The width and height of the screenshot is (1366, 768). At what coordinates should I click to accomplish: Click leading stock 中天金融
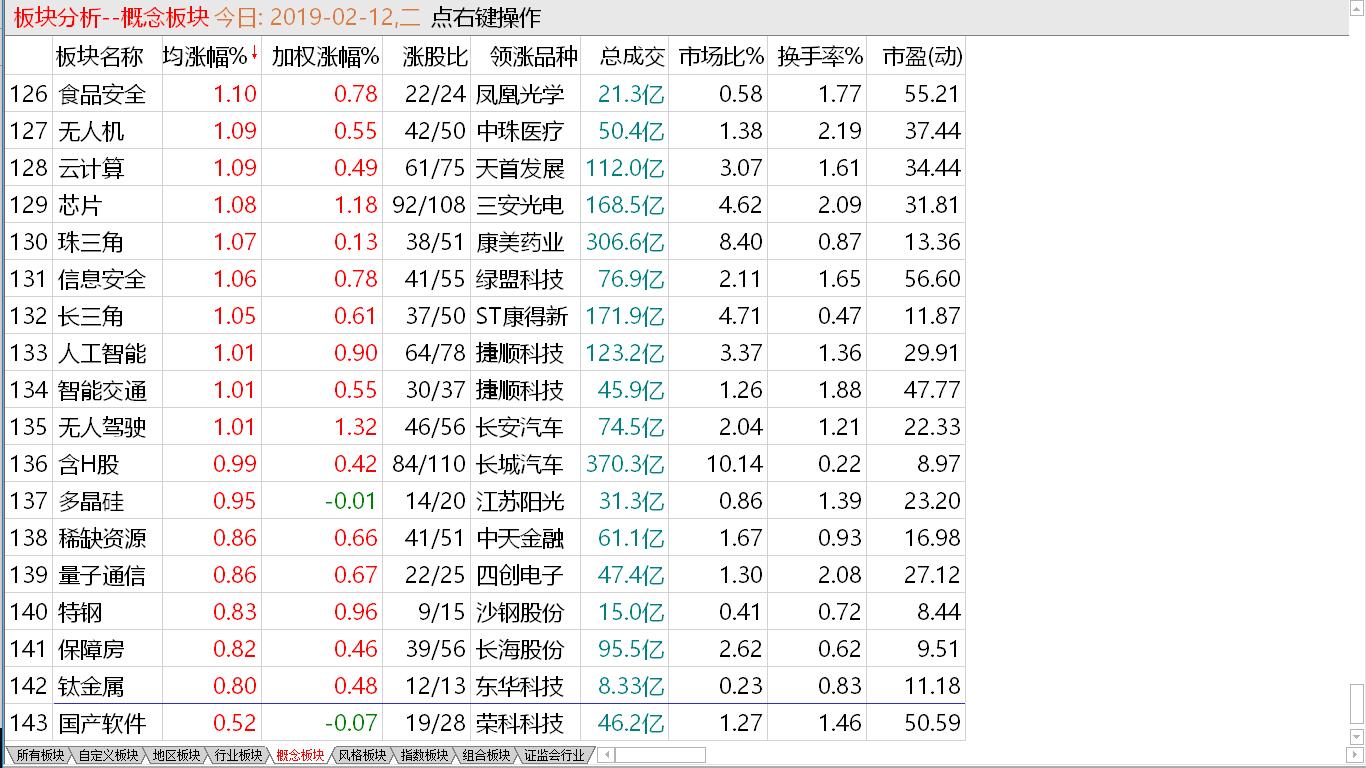click(520, 538)
